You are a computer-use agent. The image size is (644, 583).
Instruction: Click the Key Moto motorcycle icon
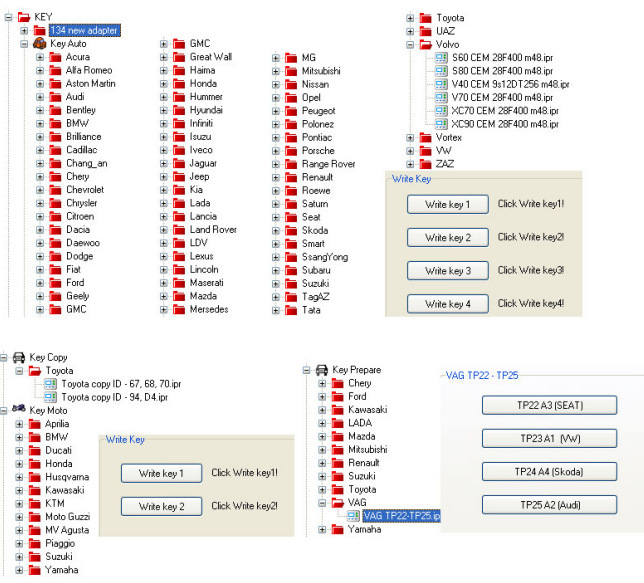tap(19, 409)
